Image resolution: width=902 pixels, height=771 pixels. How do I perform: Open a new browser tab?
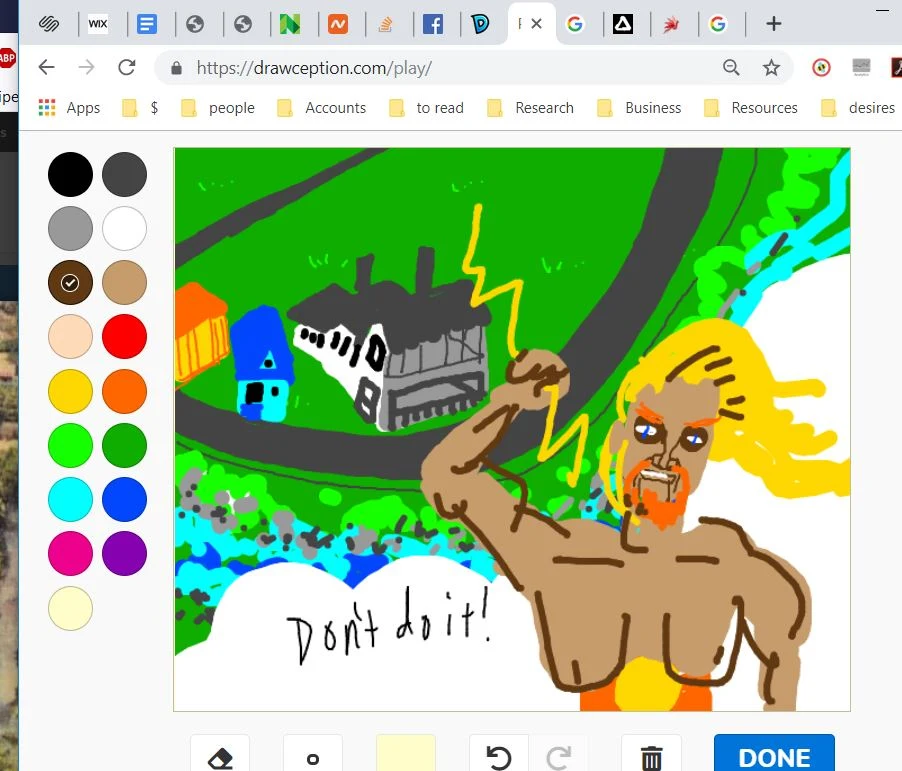click(x=774, y=24)
